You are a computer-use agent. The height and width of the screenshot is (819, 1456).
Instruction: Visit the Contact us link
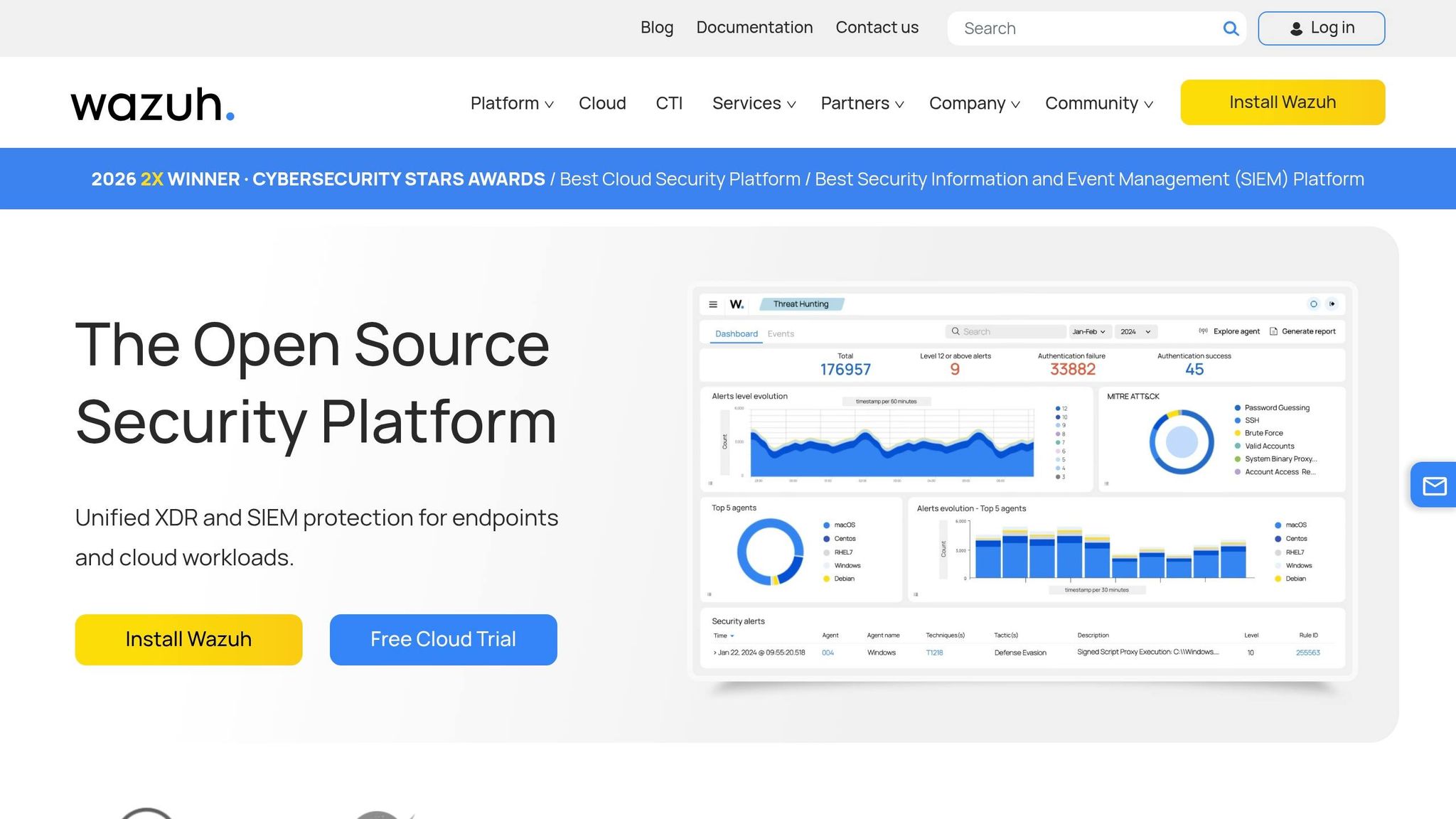click(877, 28)
